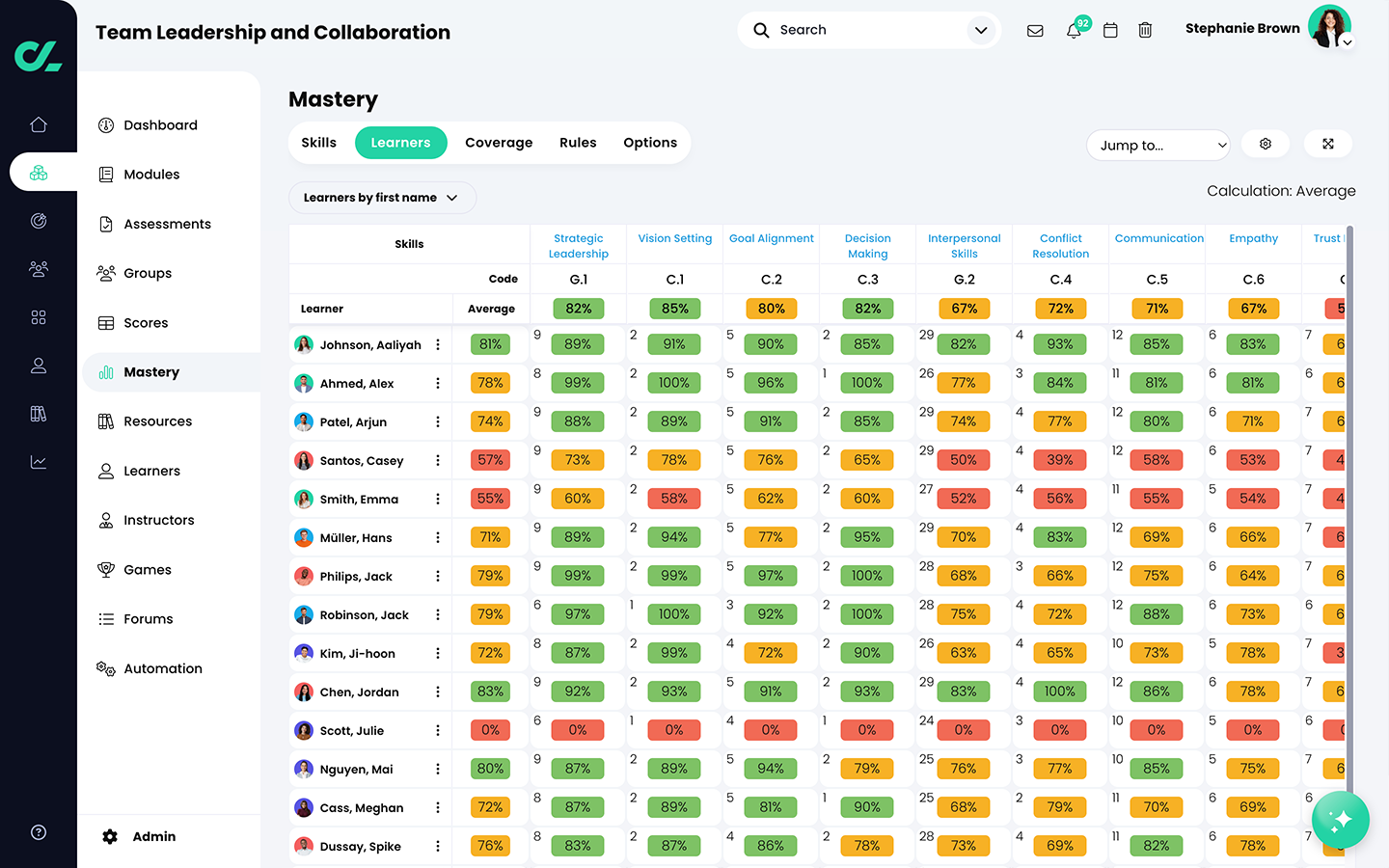Click the trash icon in the header

(x=1145, y=30)
